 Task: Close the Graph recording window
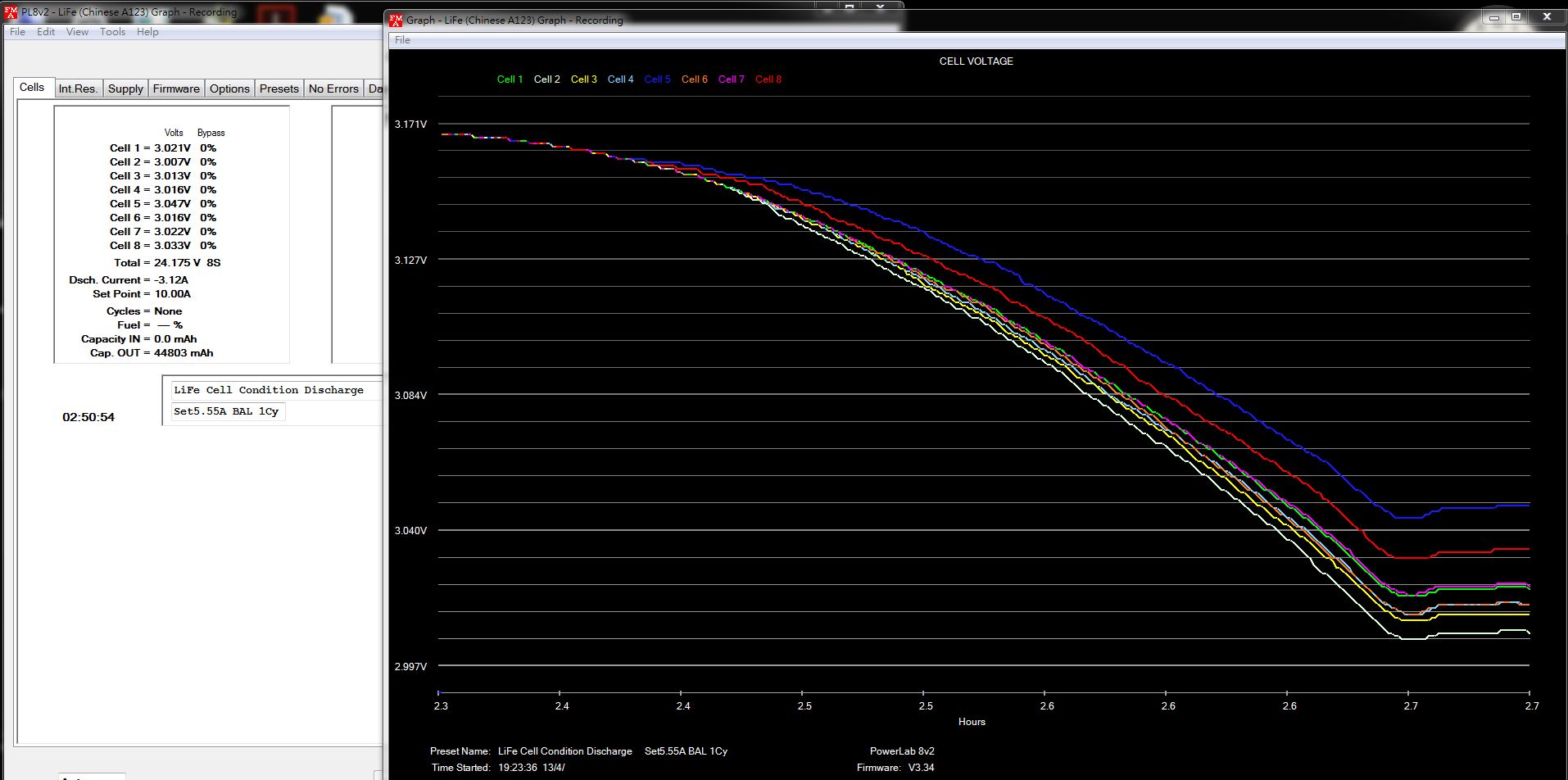point(1546,16)
